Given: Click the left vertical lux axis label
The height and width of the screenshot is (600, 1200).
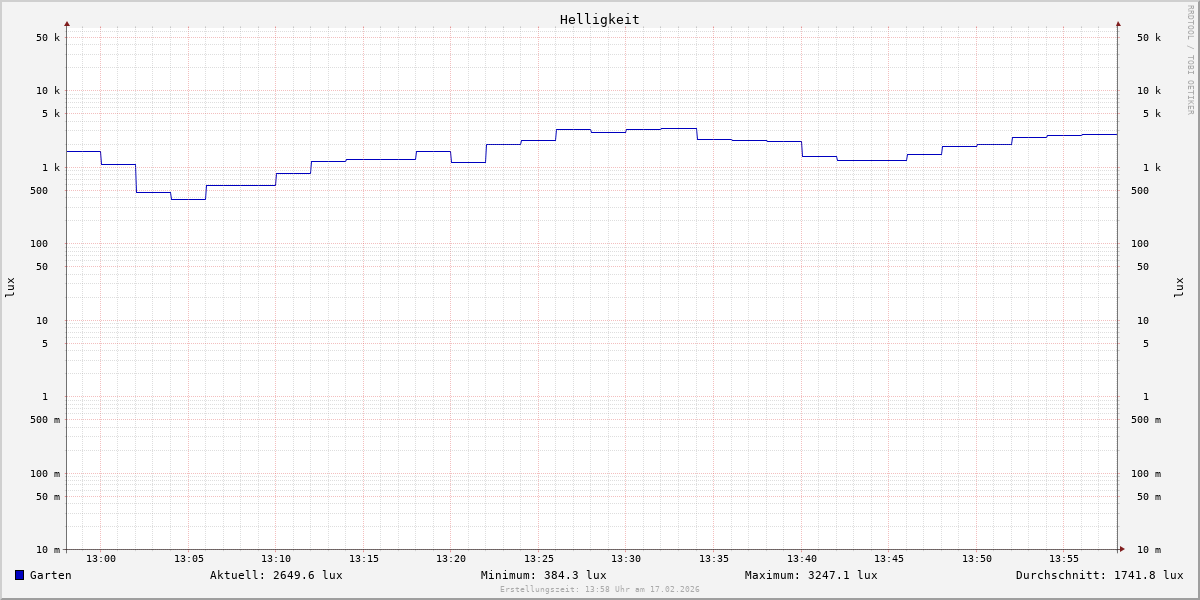Looking at the screenshot, I should tap(10, 287).
